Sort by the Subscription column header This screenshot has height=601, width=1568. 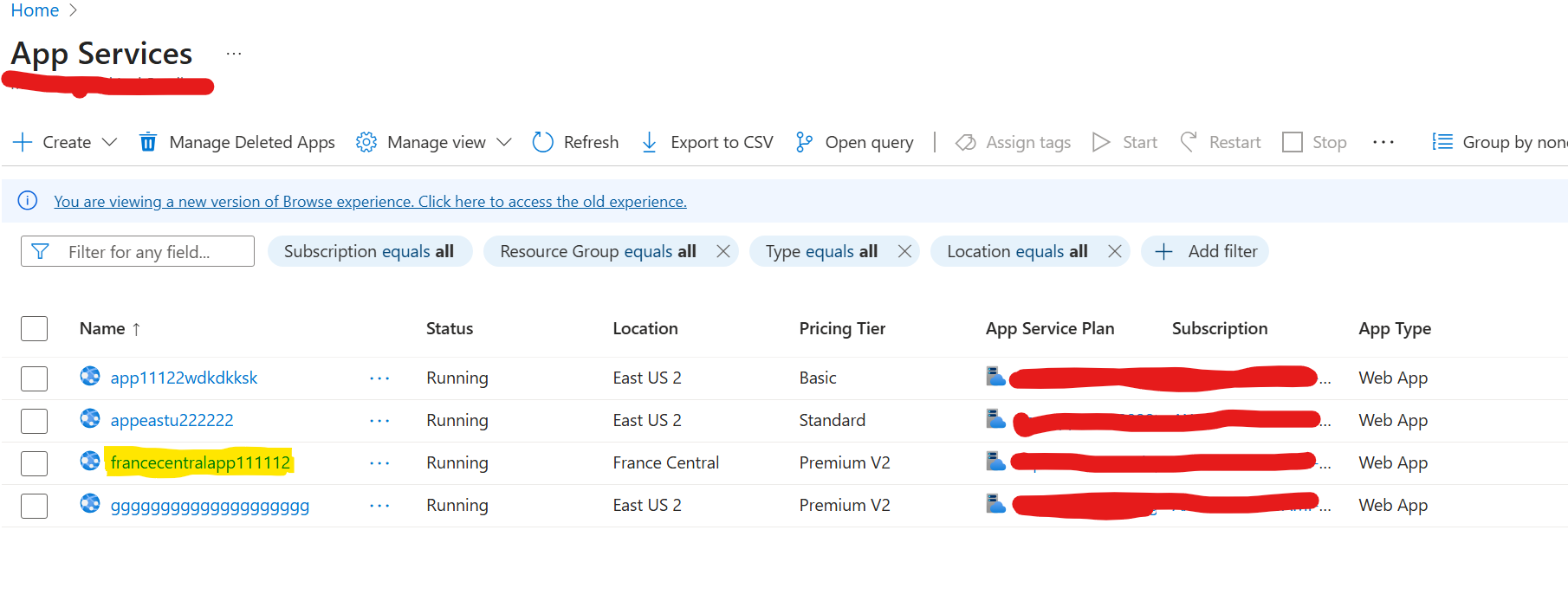[x=1220, y=329]
